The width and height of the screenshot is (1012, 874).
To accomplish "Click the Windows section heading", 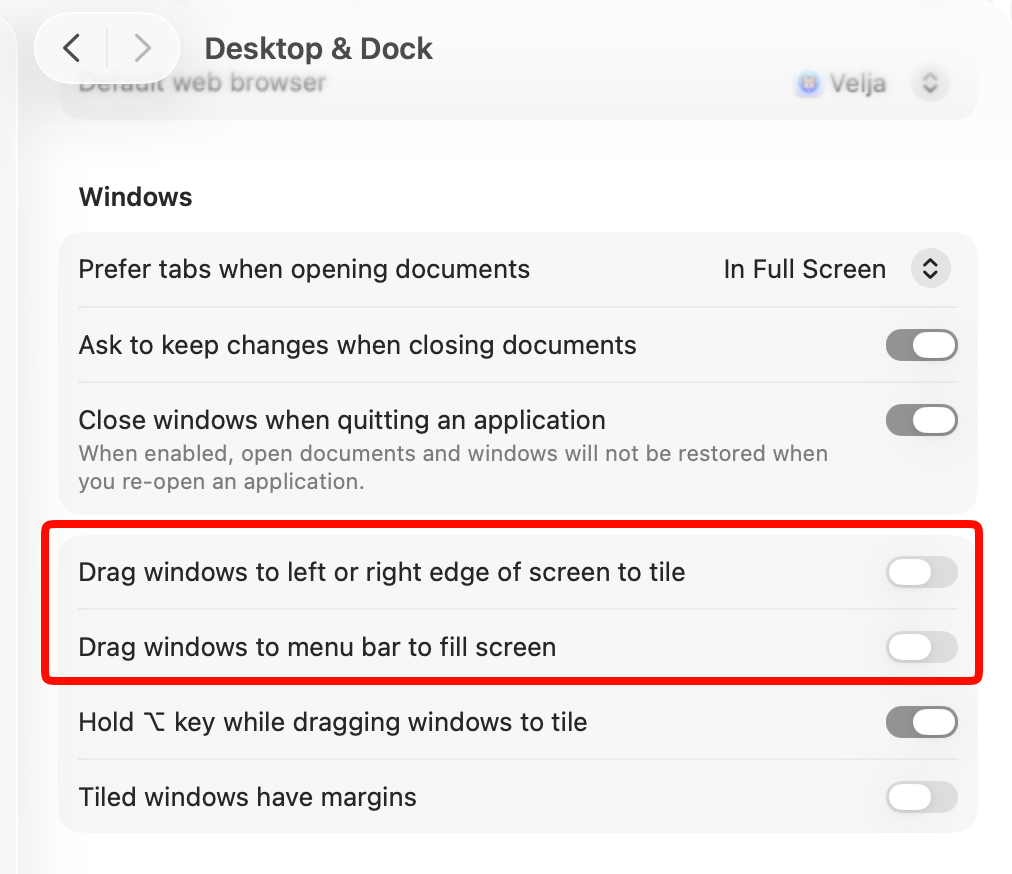I will [136, 197].
